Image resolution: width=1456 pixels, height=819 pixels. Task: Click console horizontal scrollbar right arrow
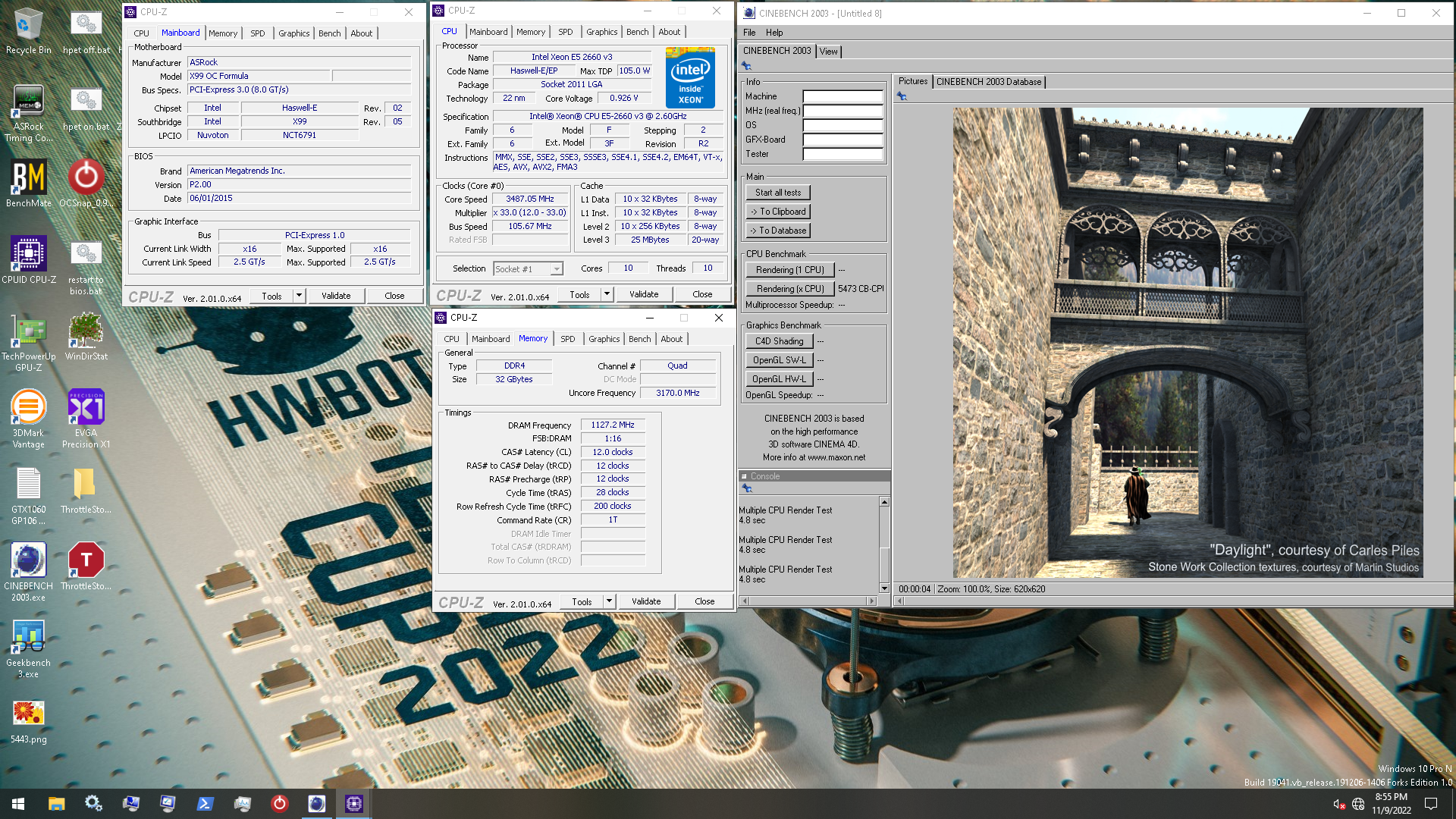pyautogui.click(x=872, y=601)
